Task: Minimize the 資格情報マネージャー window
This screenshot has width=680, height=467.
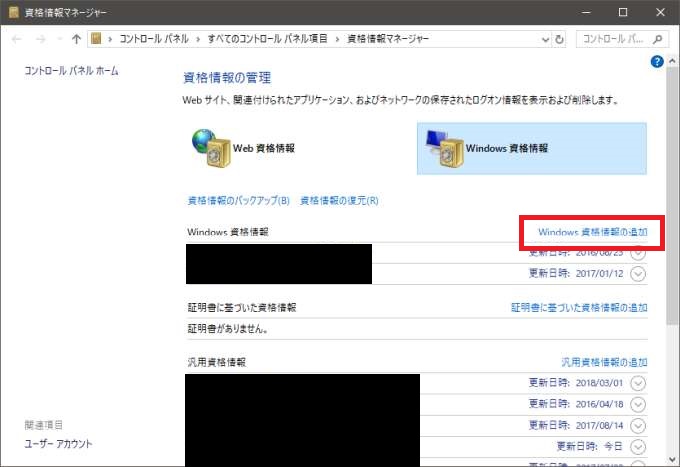Action: [586, 12]
